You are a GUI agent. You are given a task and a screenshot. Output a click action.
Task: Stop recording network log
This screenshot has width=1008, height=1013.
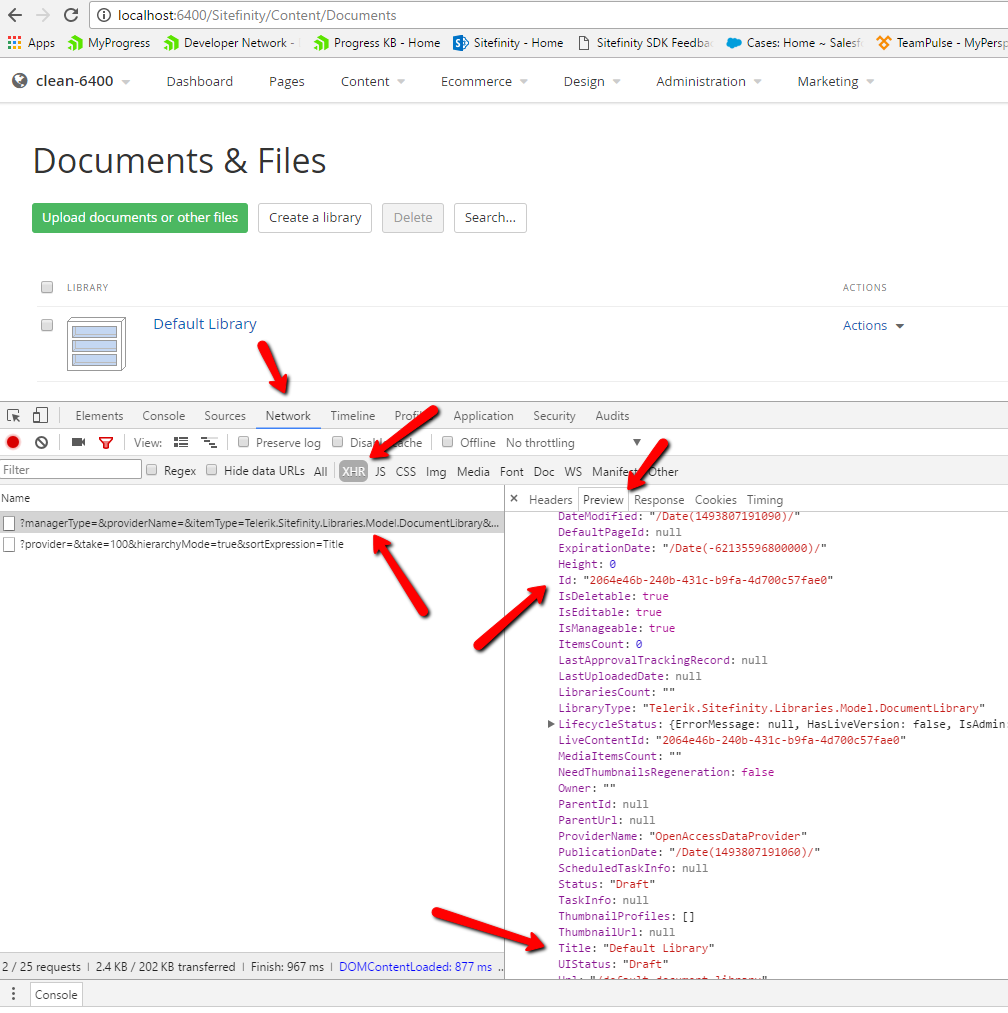click(12, 442)
